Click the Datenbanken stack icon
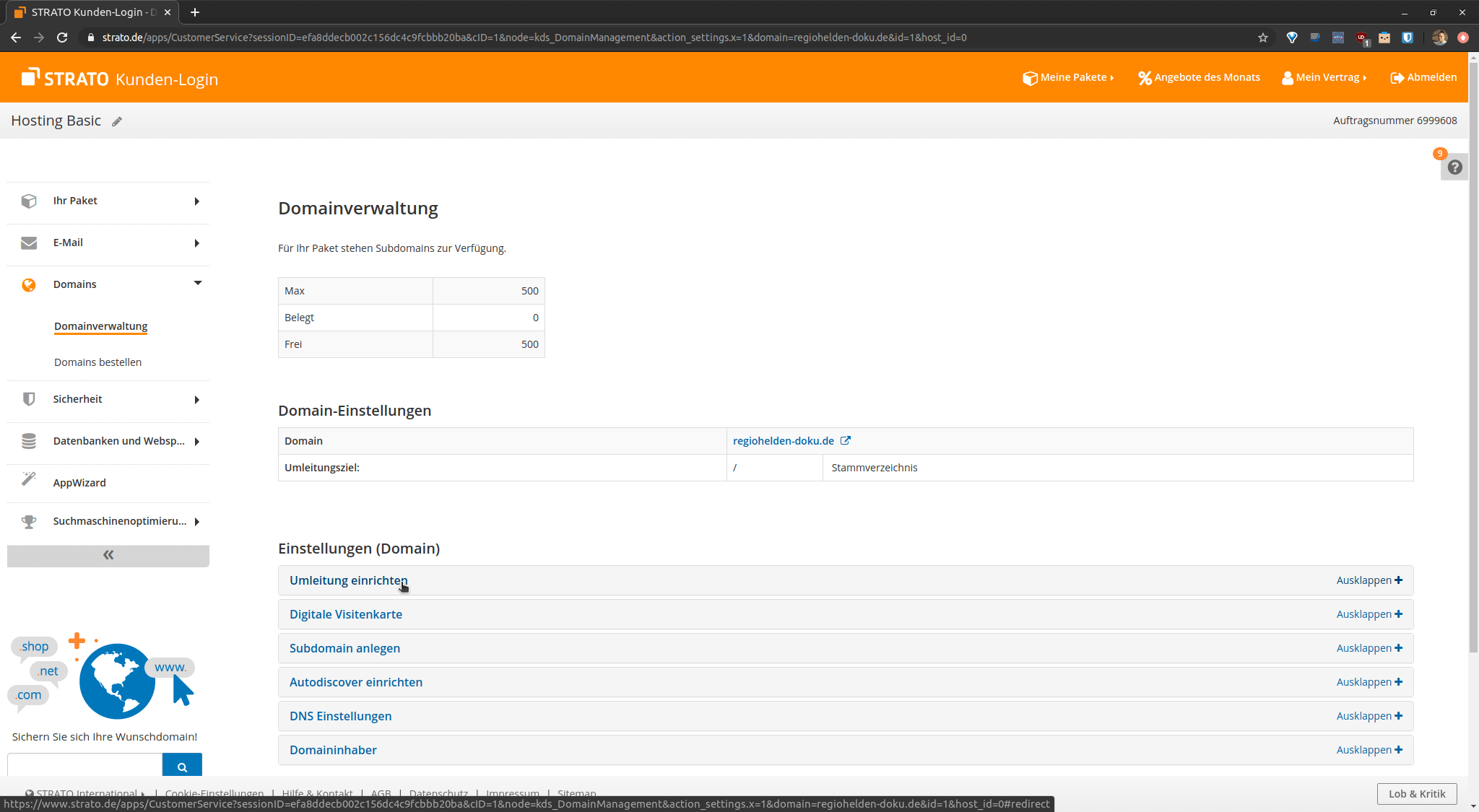The height and width of the screenshot is (812, 1479). click(x=29, y=441)
